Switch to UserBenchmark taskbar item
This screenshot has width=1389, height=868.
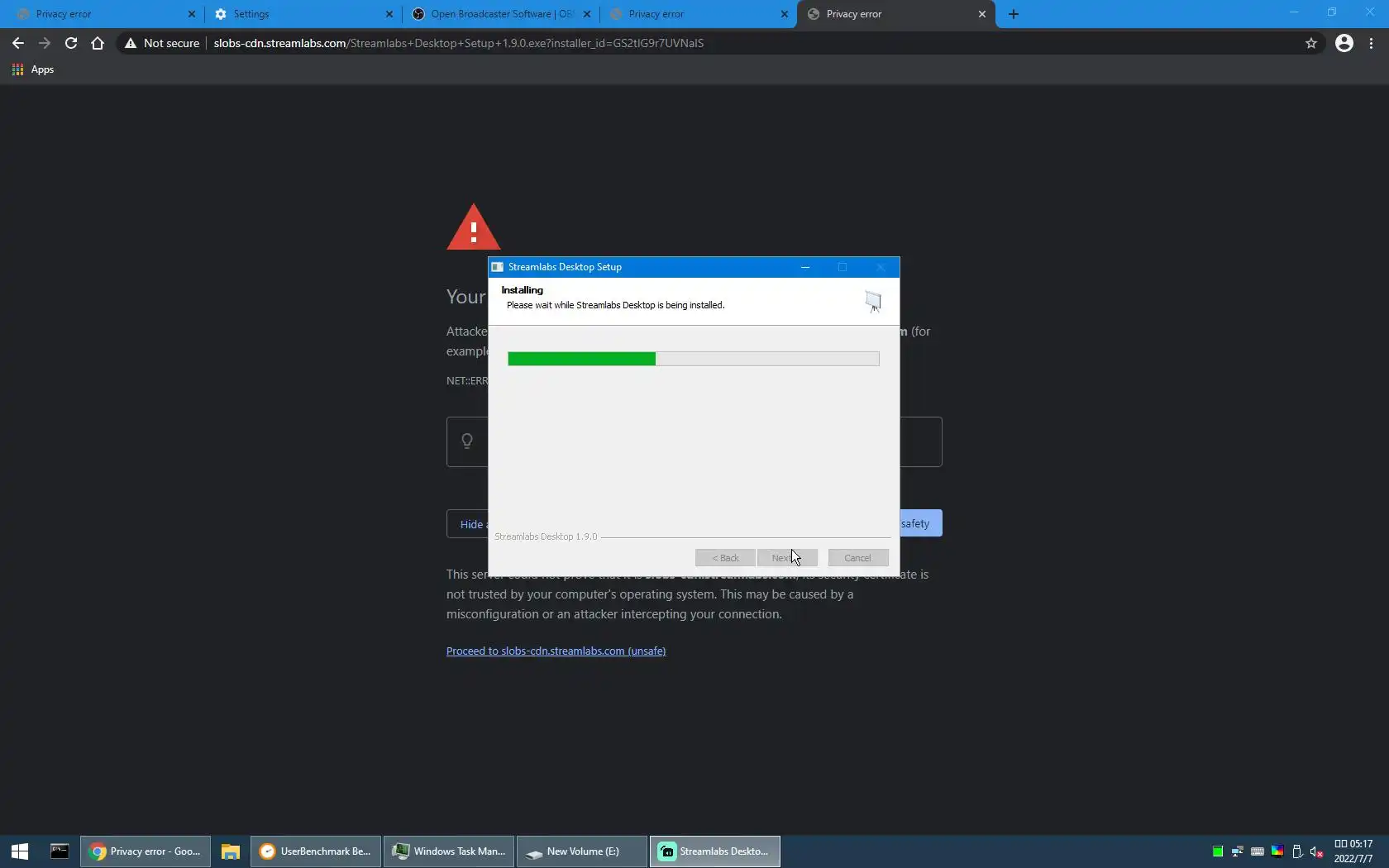316,851
